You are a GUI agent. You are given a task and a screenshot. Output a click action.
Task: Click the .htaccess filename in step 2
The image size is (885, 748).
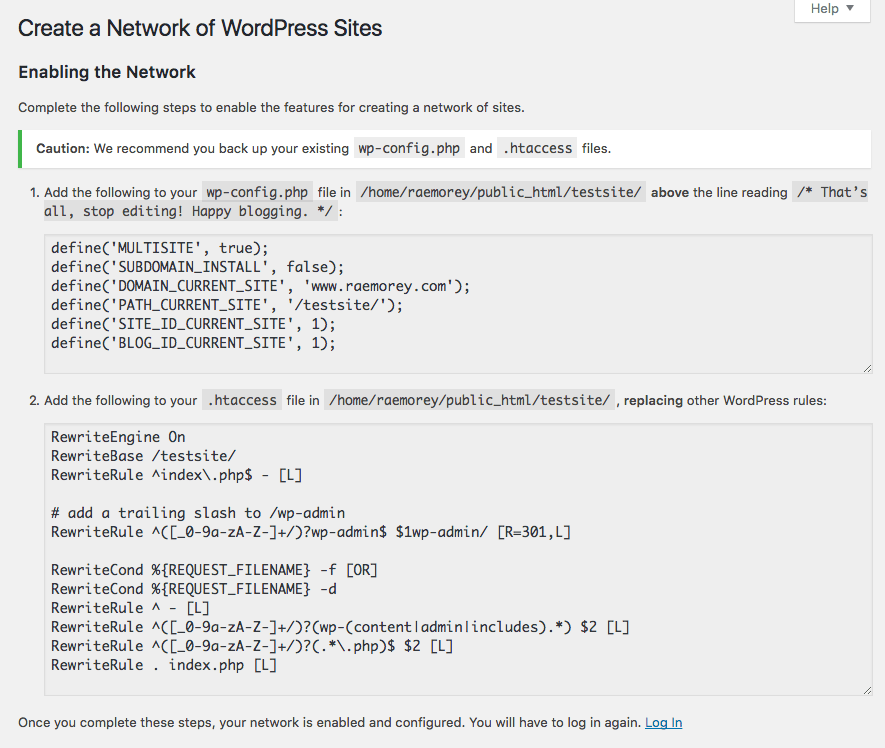(242, 400)
